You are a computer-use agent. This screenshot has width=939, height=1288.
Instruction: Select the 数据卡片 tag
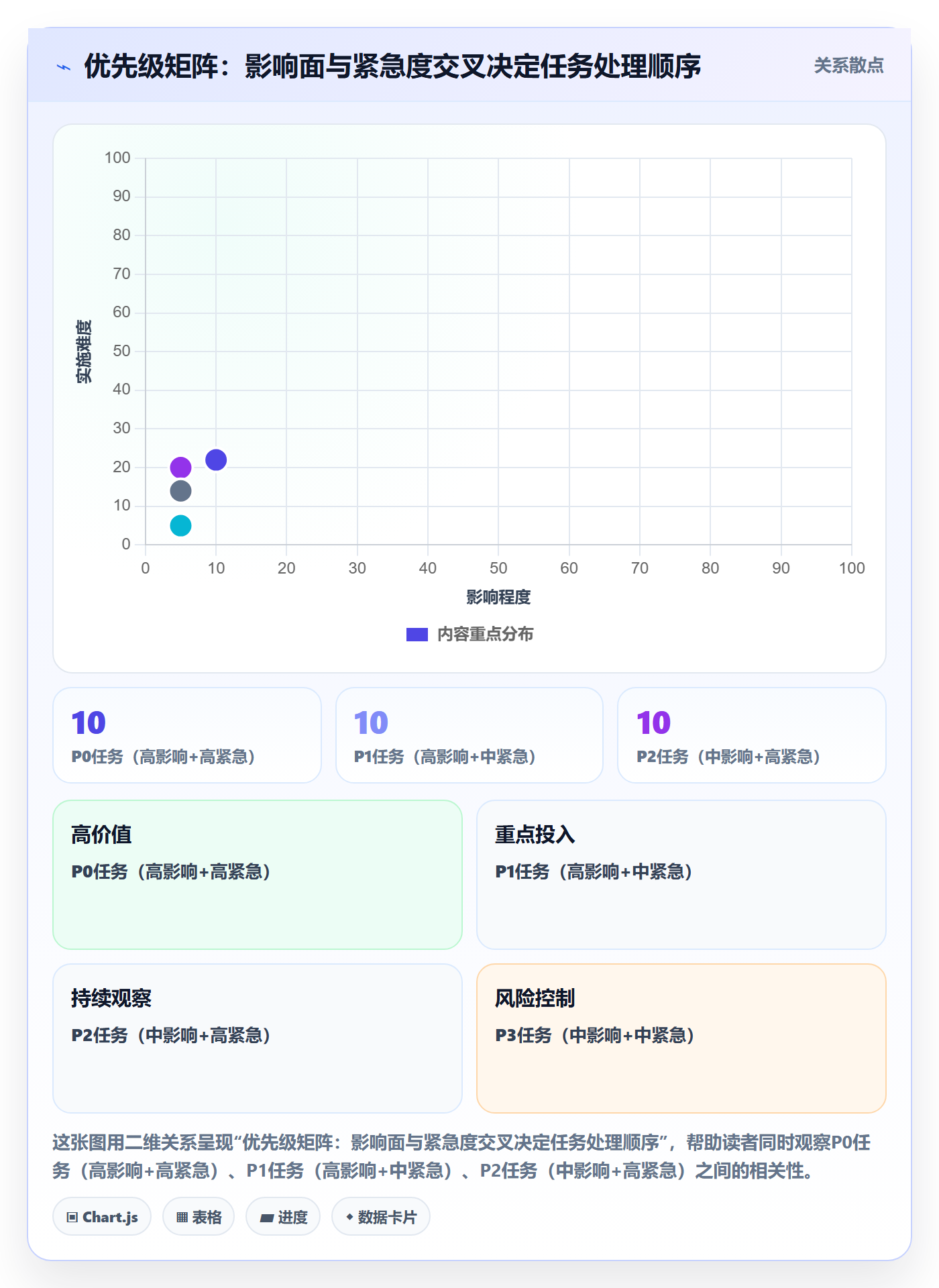pyautogui.click(x=381, y=1216)
